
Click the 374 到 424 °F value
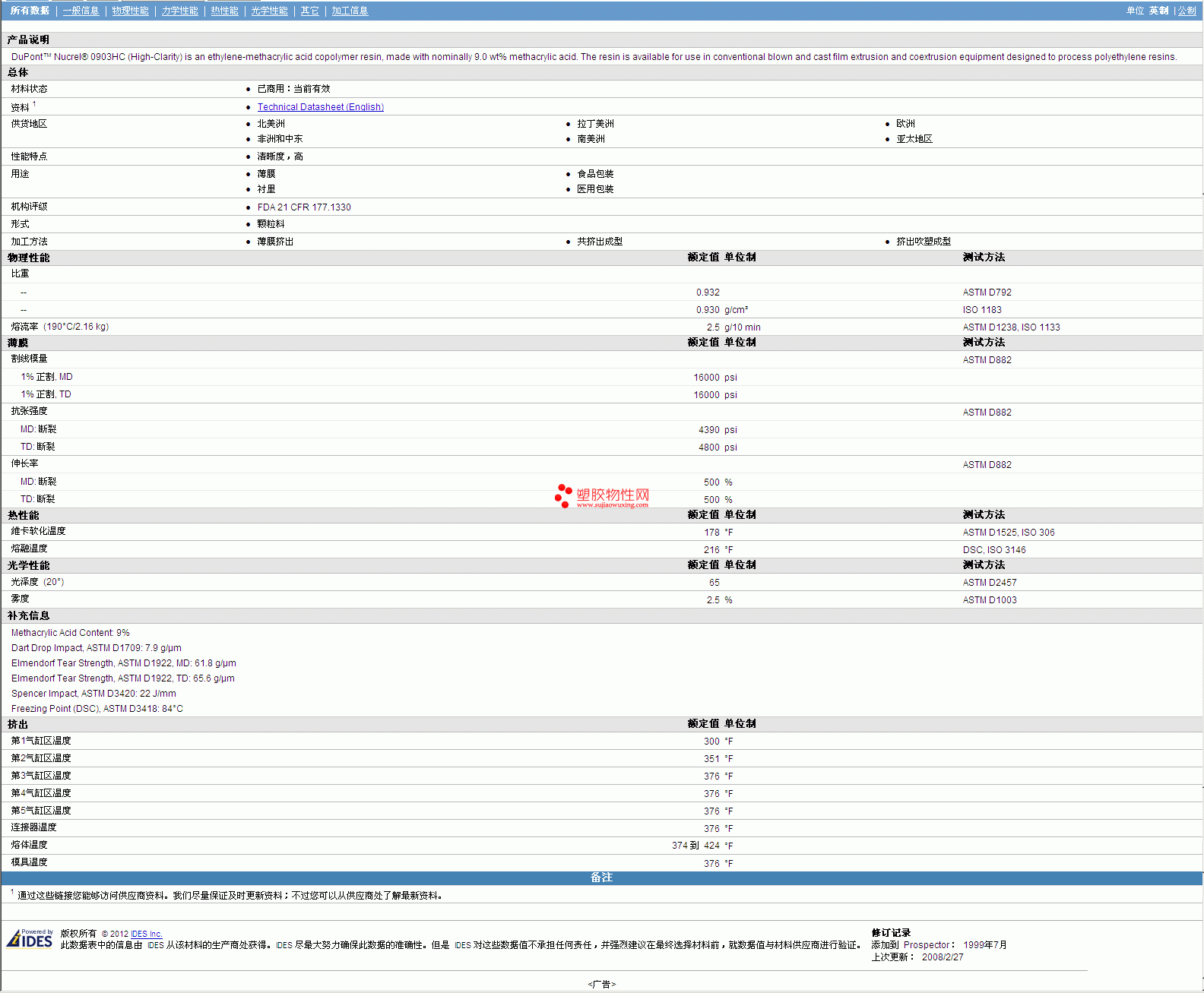[x=702, y=846]
